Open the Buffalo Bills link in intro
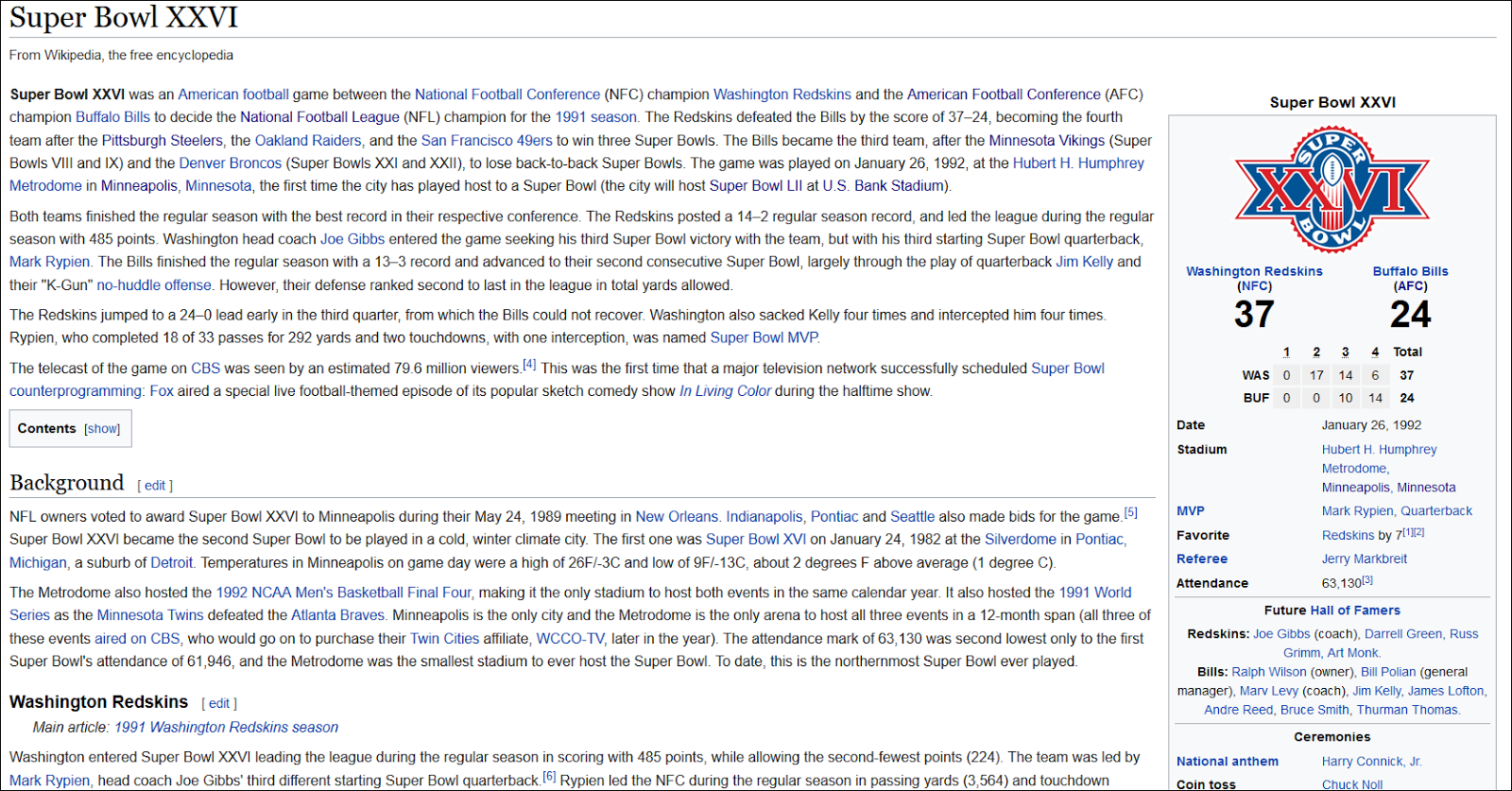The image size is (1512, 791). point(112,117)
